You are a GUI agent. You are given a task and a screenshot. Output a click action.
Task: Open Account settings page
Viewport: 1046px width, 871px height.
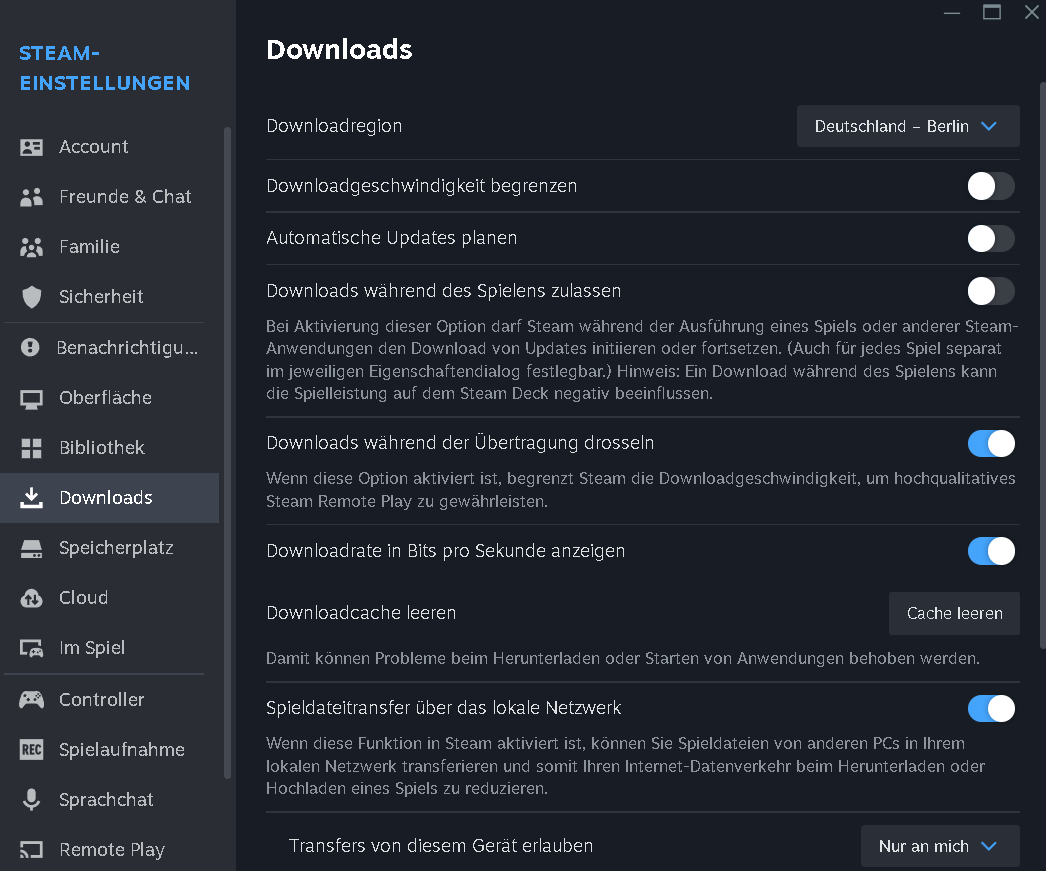click(x=109, y=147)
